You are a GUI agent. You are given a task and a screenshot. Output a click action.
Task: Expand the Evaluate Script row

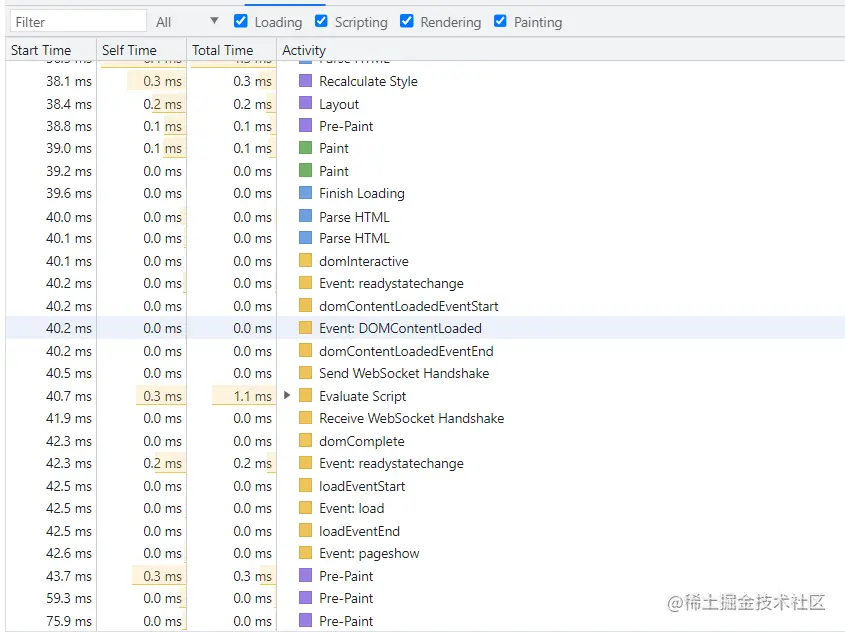(287, 395)
